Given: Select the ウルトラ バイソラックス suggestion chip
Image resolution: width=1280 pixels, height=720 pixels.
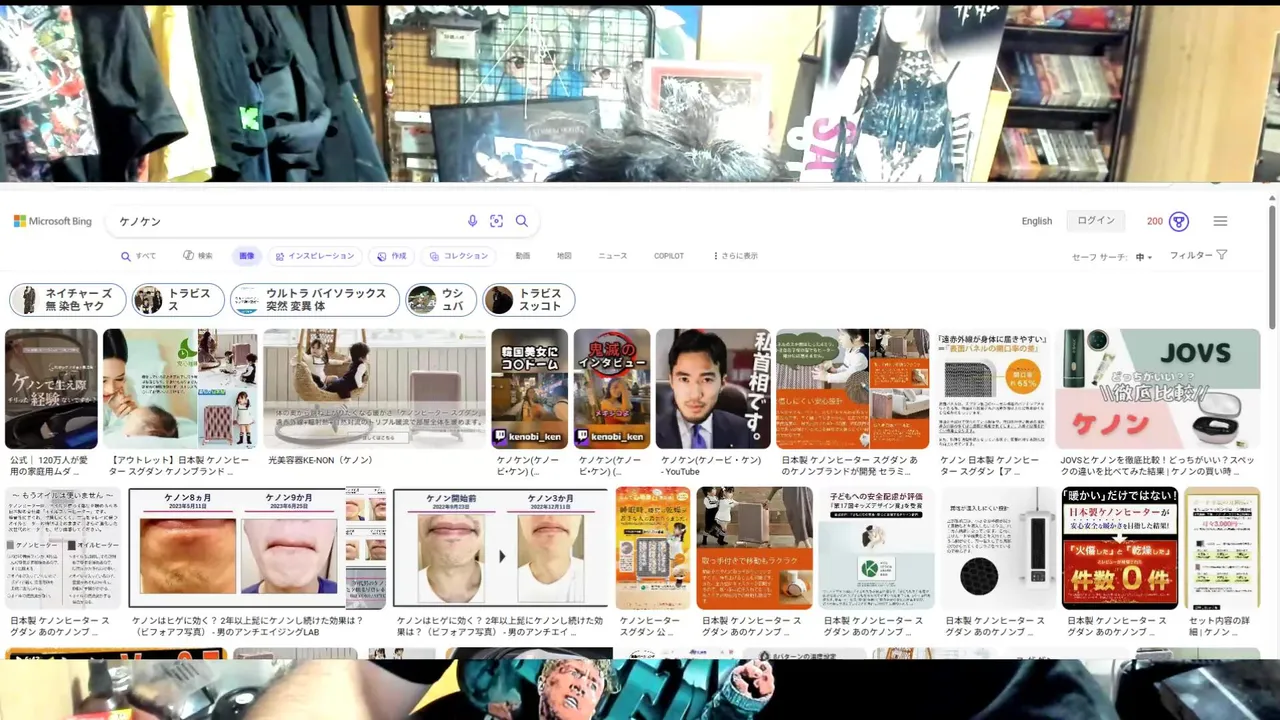Looking at the screenshot, I should 315,300.
